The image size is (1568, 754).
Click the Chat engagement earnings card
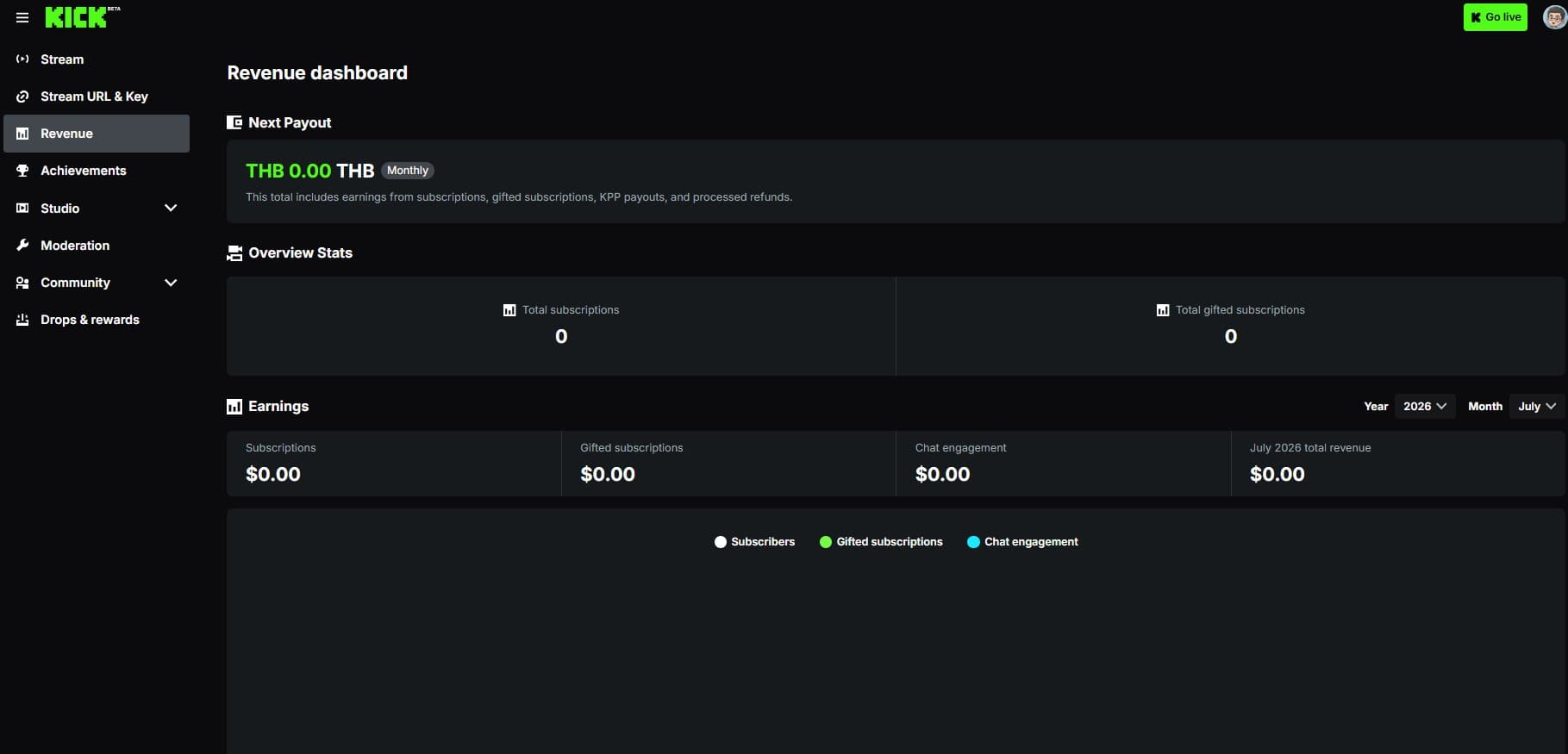click(x=1064, y=464)
